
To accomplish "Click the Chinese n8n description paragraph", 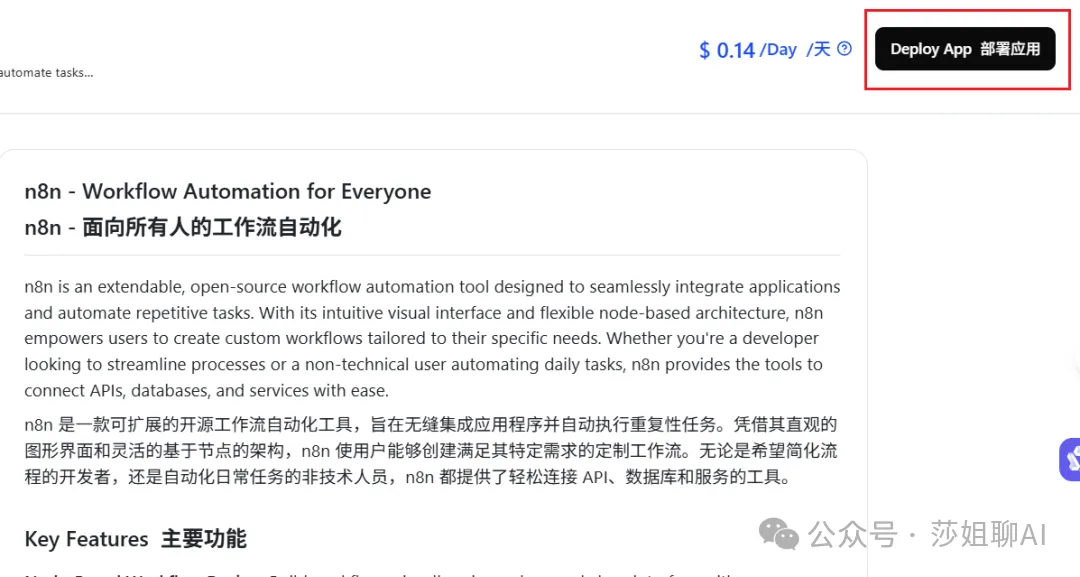I will click(430, 451).
